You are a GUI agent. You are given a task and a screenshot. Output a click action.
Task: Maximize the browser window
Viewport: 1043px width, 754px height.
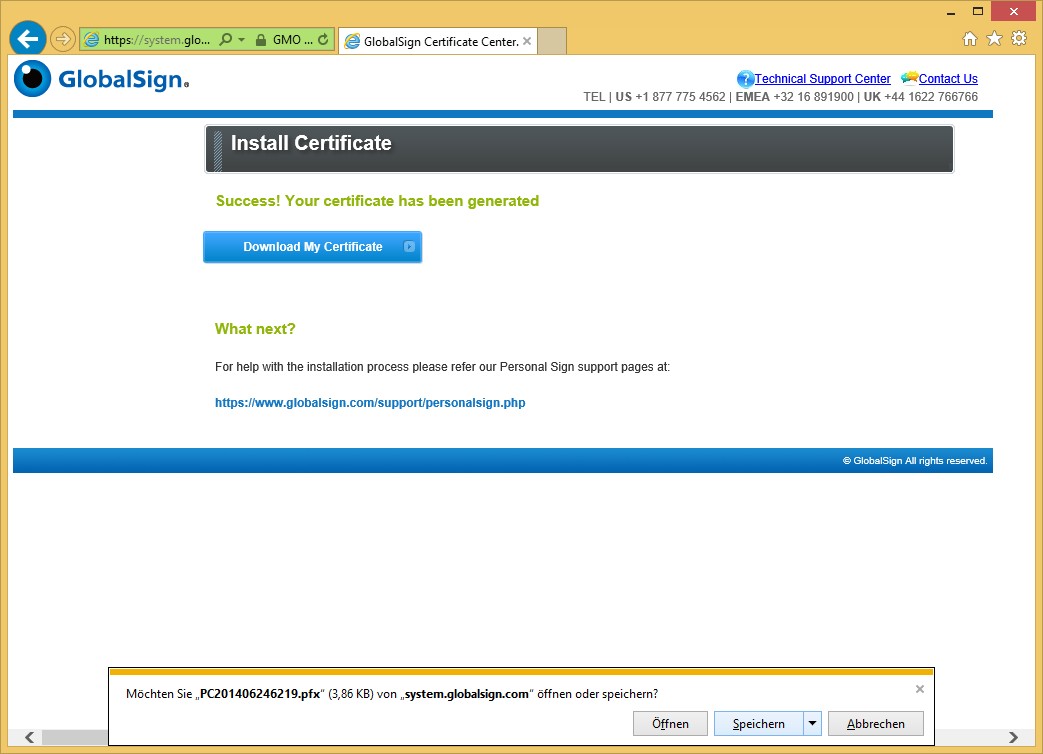pos(977,11)
